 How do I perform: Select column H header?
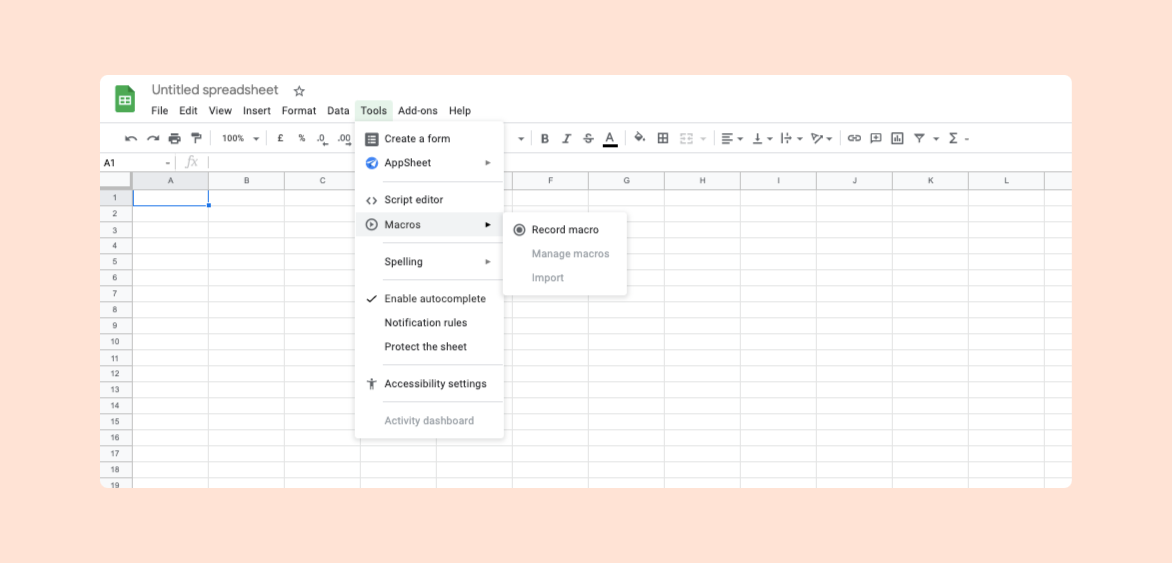(703, 181)
